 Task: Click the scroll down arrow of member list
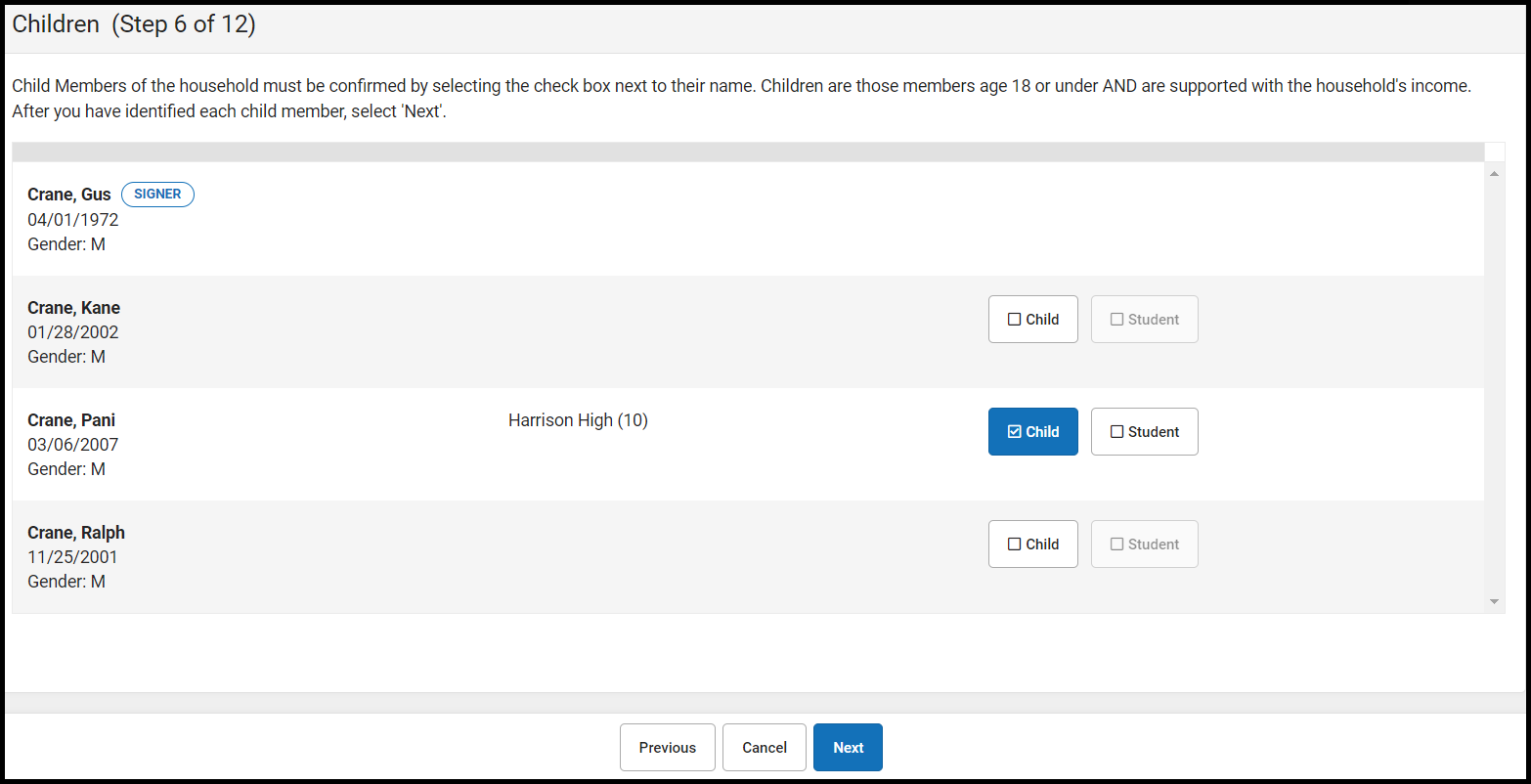pyautogui.click(x=1494, y=601)
